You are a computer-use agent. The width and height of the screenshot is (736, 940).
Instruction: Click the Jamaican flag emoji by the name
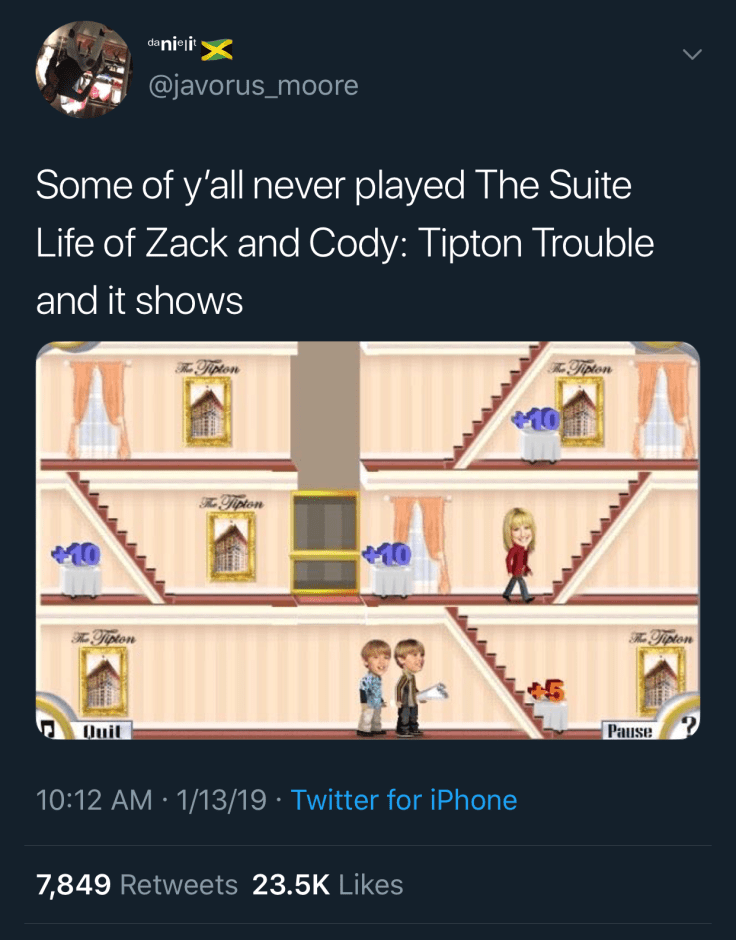click(218, 45)
